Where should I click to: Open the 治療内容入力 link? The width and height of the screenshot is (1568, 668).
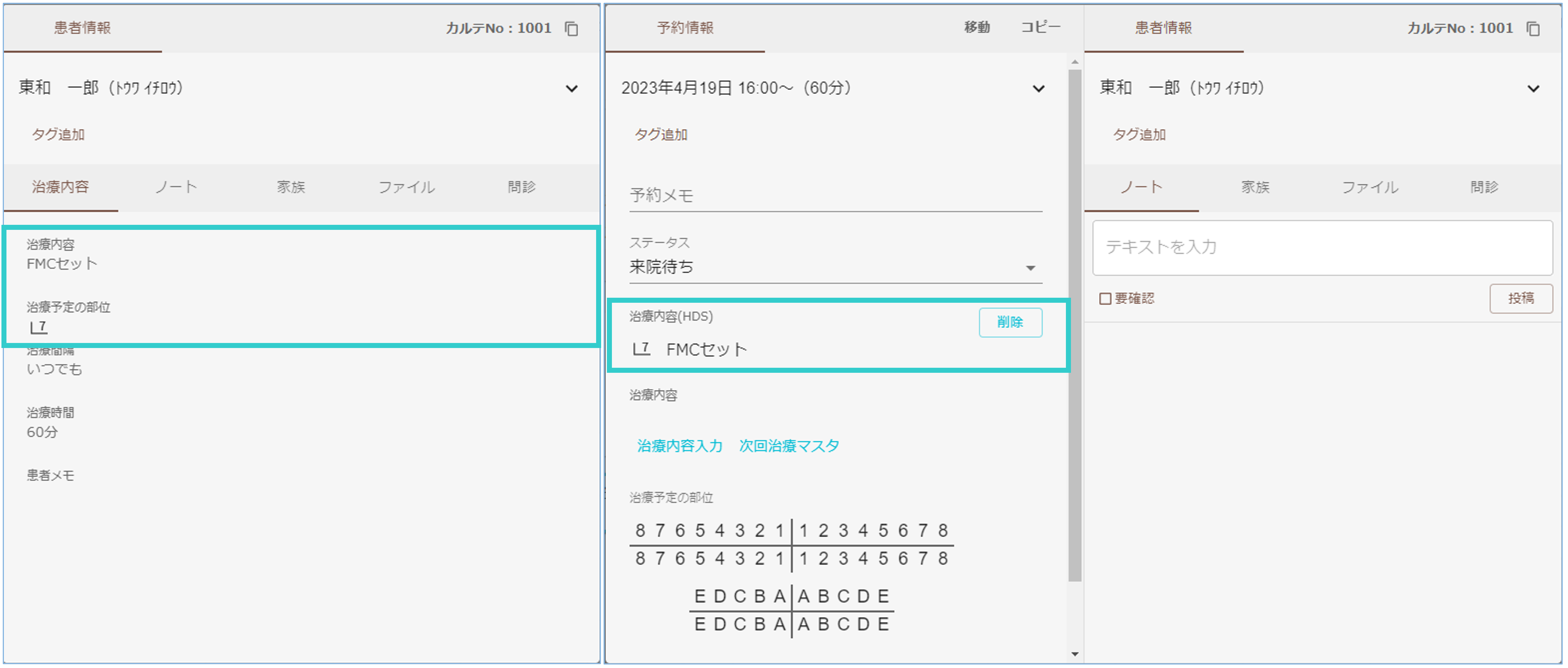679,446
